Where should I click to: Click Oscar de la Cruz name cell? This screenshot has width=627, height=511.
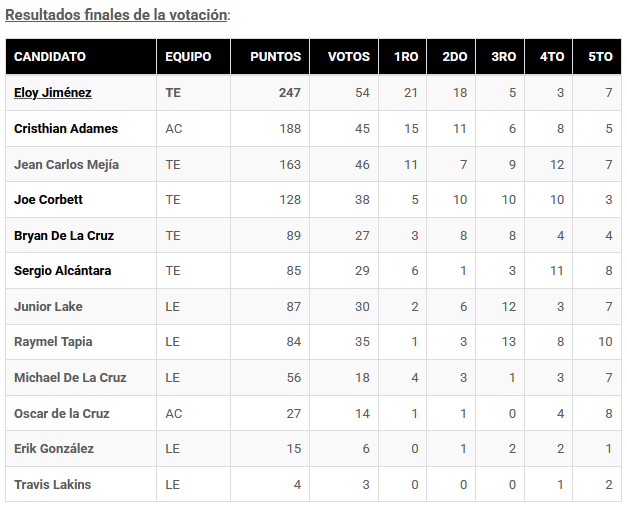(62, 414)
